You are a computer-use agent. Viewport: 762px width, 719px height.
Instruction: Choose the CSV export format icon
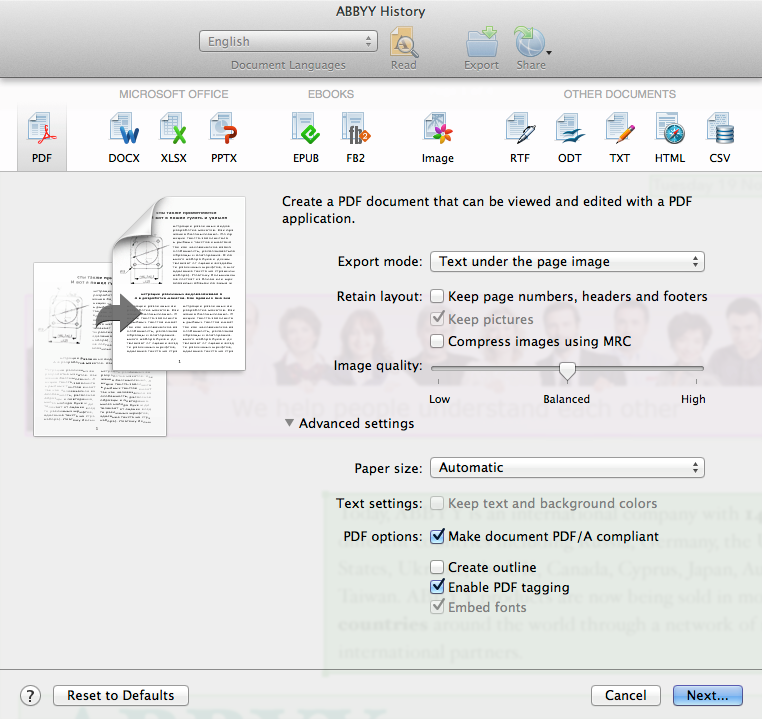719,138
